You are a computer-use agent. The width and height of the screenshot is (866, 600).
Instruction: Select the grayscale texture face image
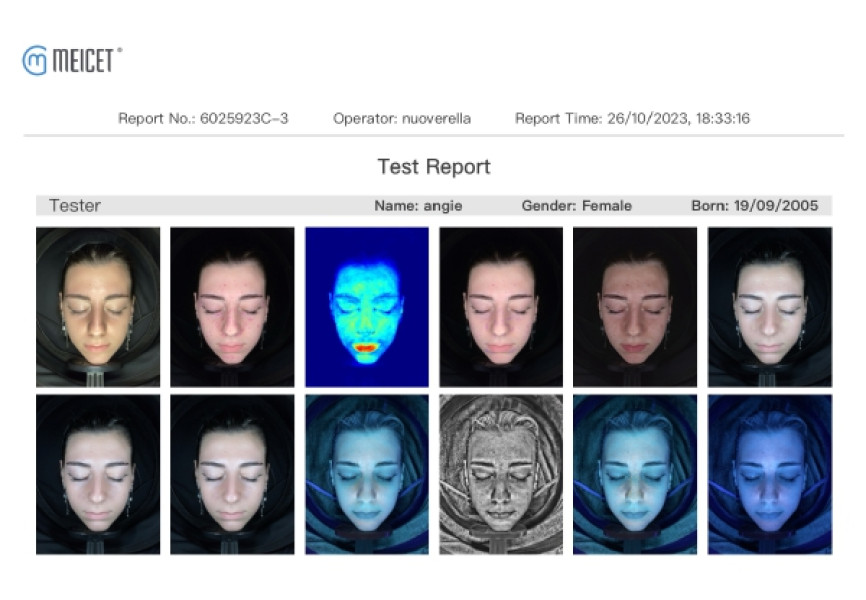pyautogui.click(x=501, y=474)
